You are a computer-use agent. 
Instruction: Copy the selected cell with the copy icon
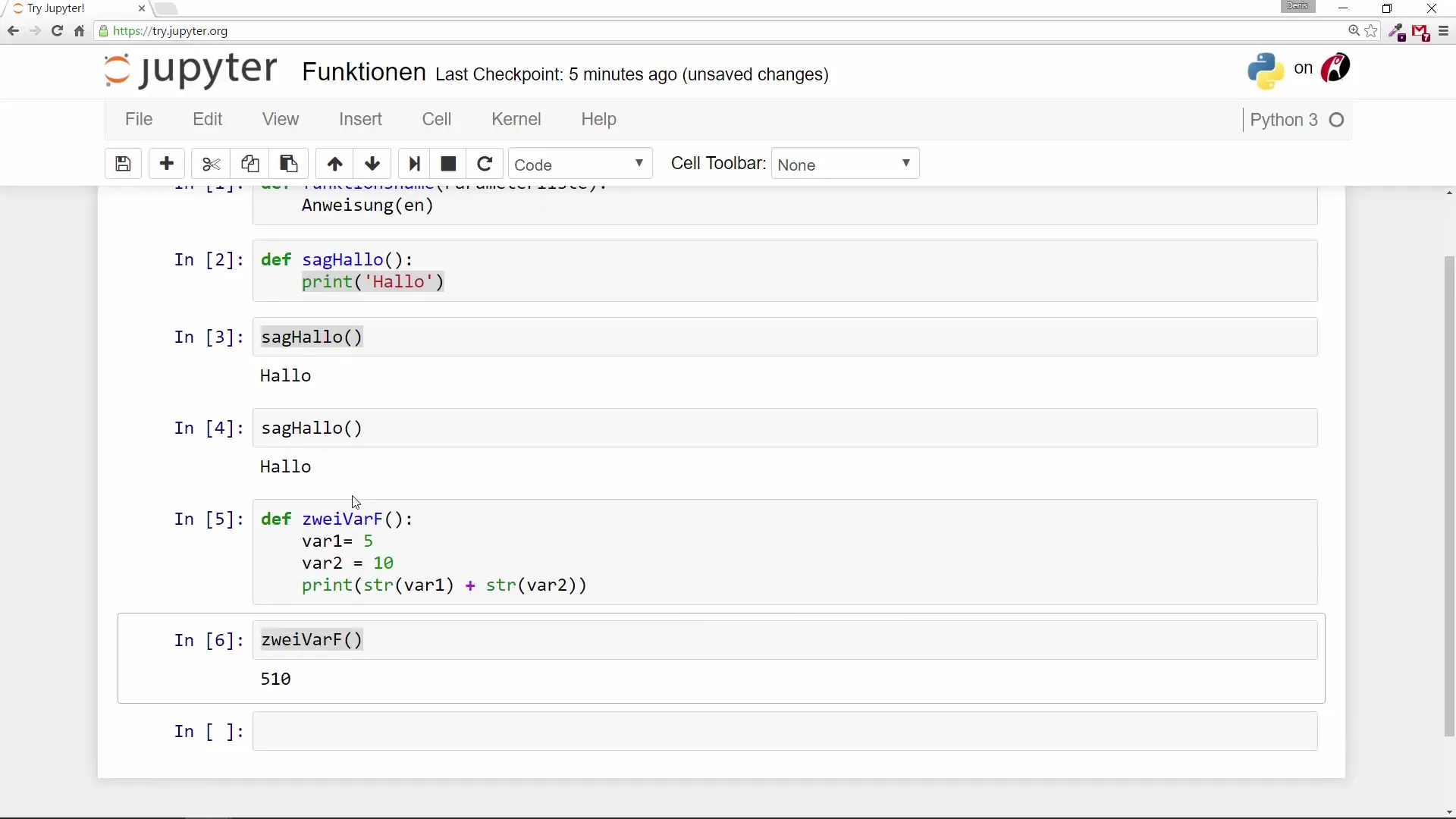(x=250, y=164)
